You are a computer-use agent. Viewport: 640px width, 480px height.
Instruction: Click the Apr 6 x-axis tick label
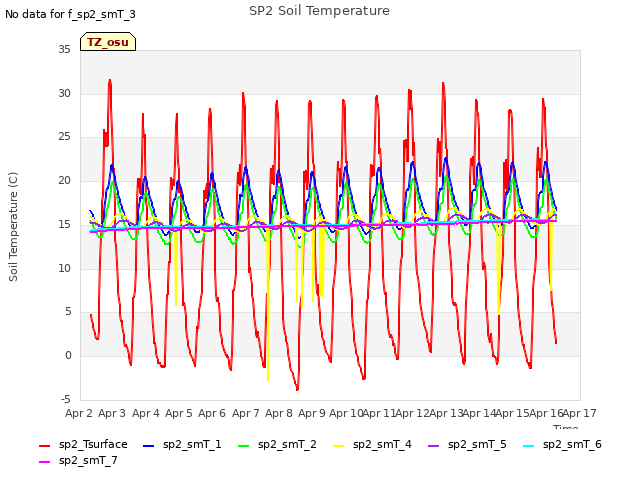(x=212, y=413)
